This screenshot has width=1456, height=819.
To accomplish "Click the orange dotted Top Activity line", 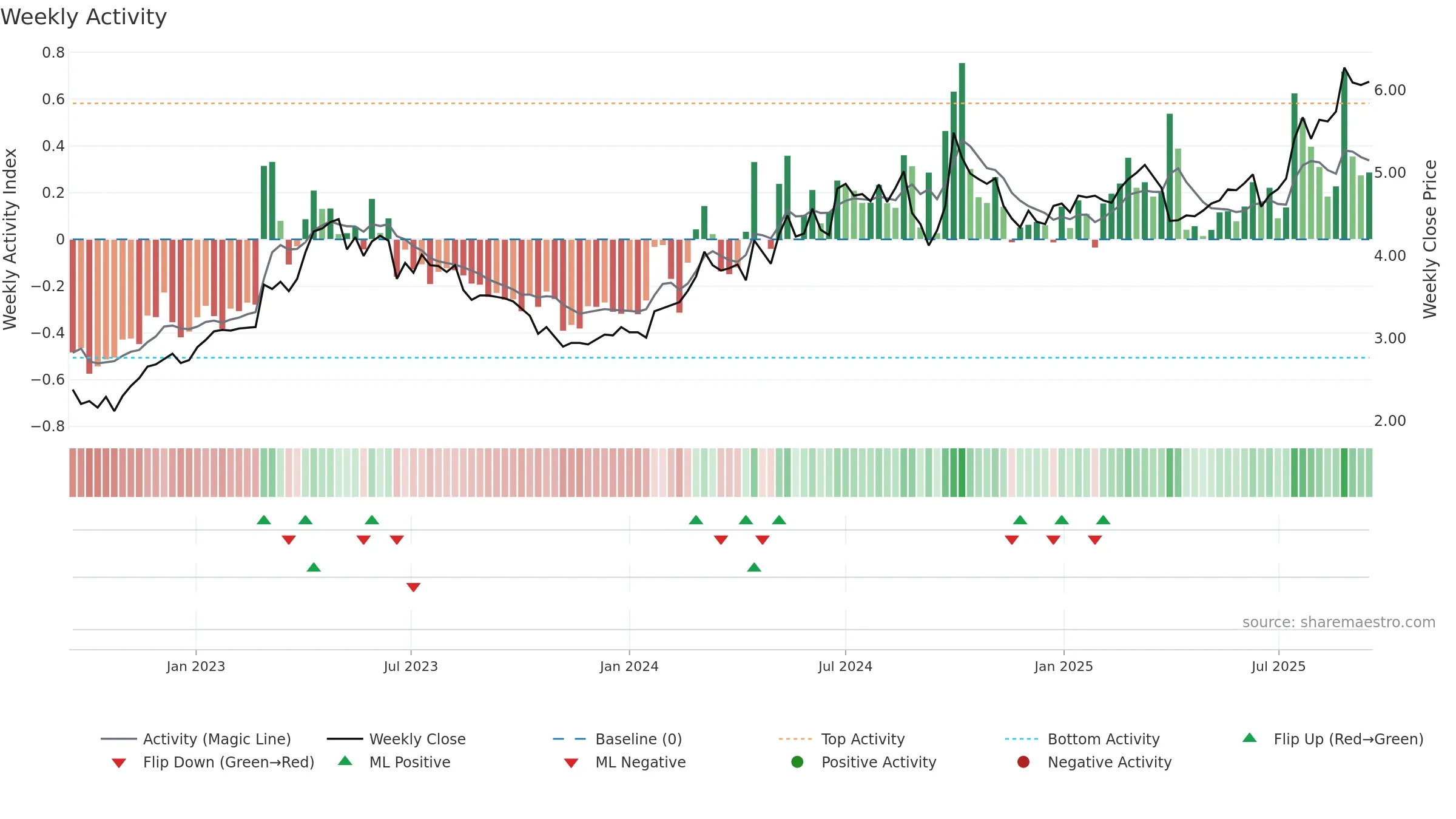I will [721, 103].
